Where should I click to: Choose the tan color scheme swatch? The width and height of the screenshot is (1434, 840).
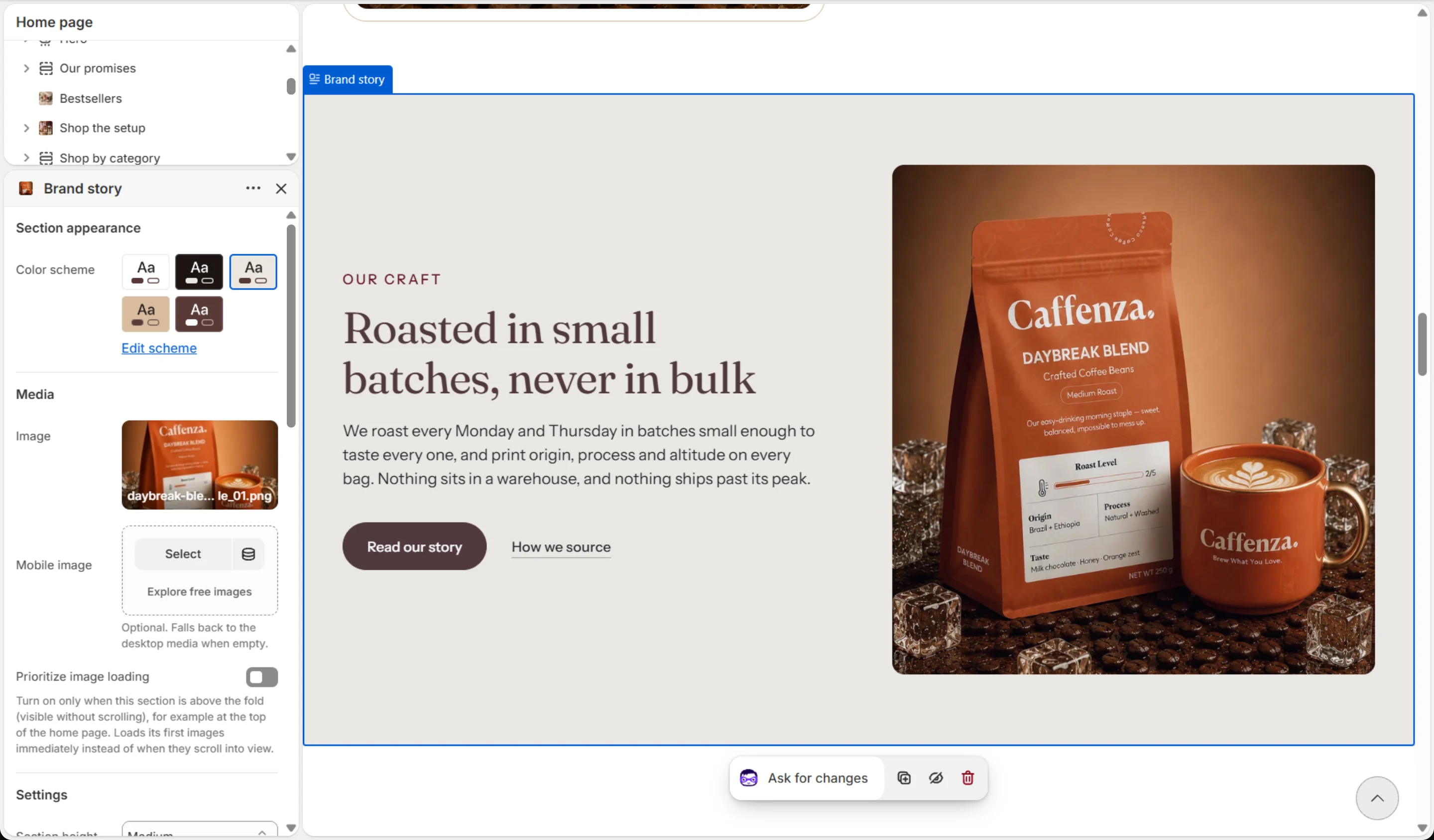[146, 314]
